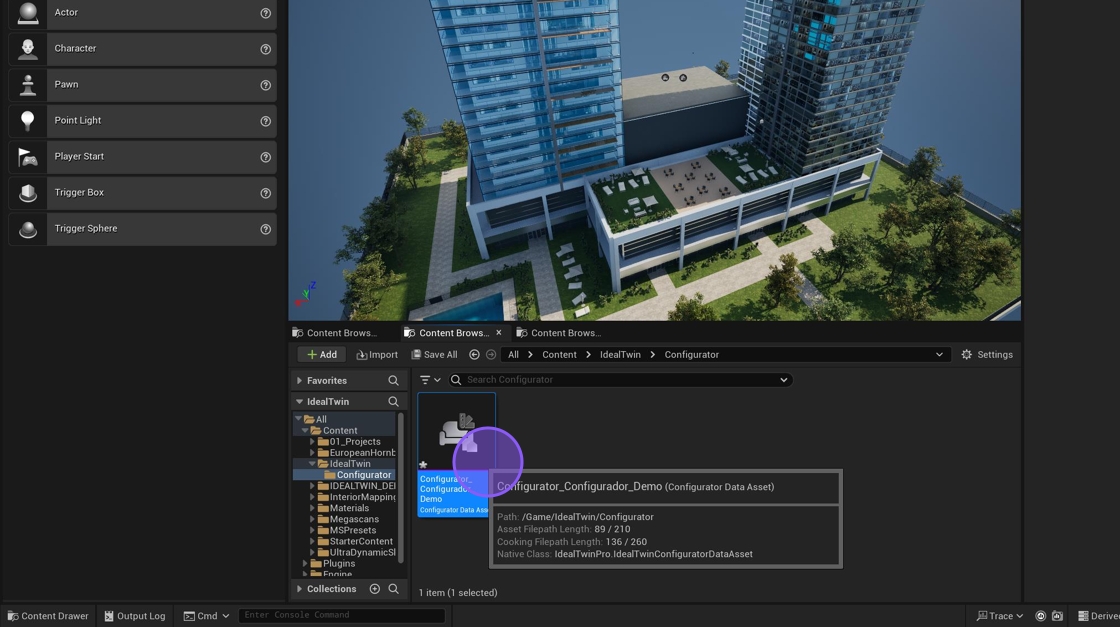Screen dimensions: 1120x627
Task: Open help for the Point Light actor
Action: (265, 121)
